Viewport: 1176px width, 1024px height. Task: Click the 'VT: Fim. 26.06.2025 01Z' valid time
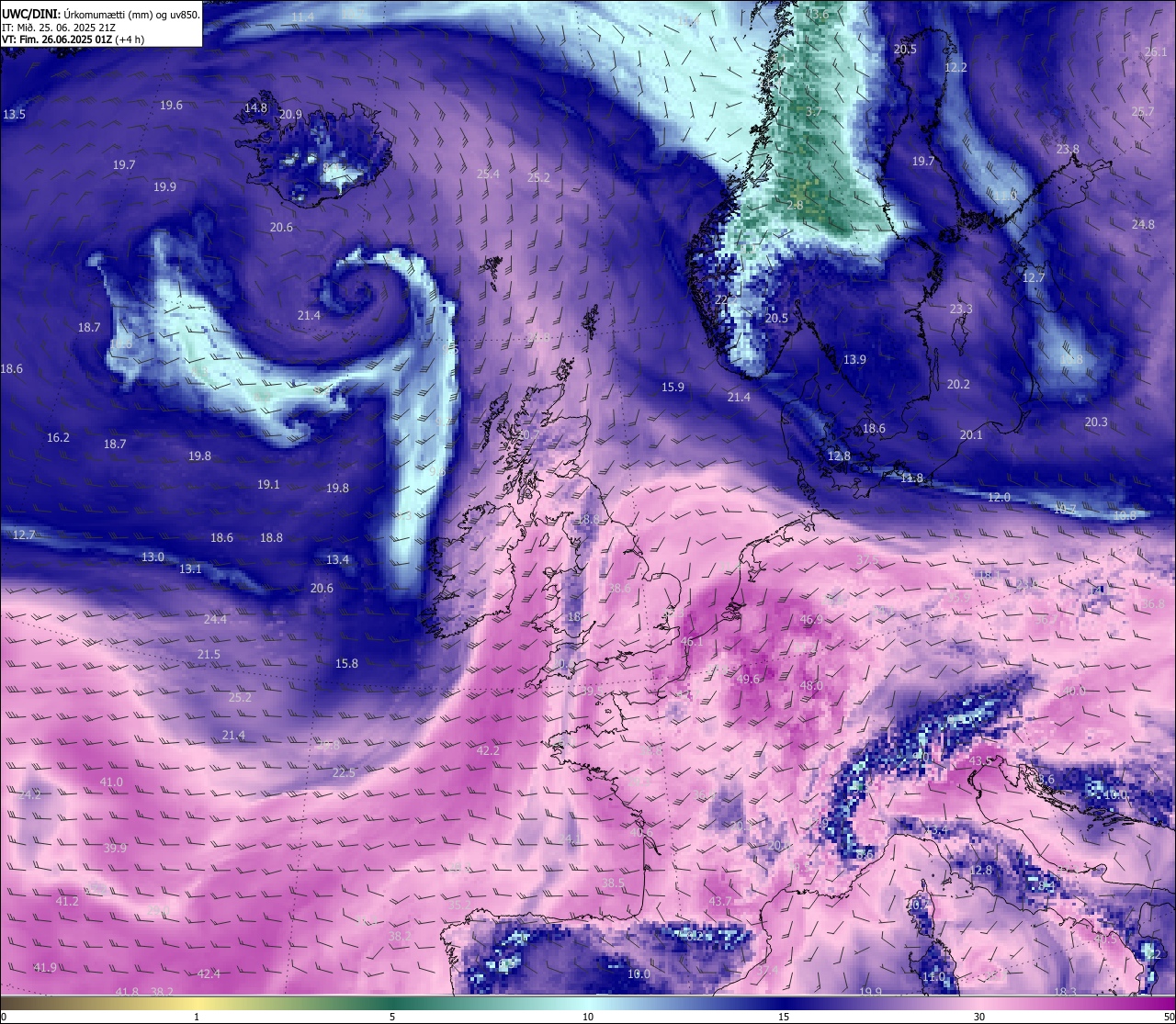pyautogui.click(x=57, y=39)
